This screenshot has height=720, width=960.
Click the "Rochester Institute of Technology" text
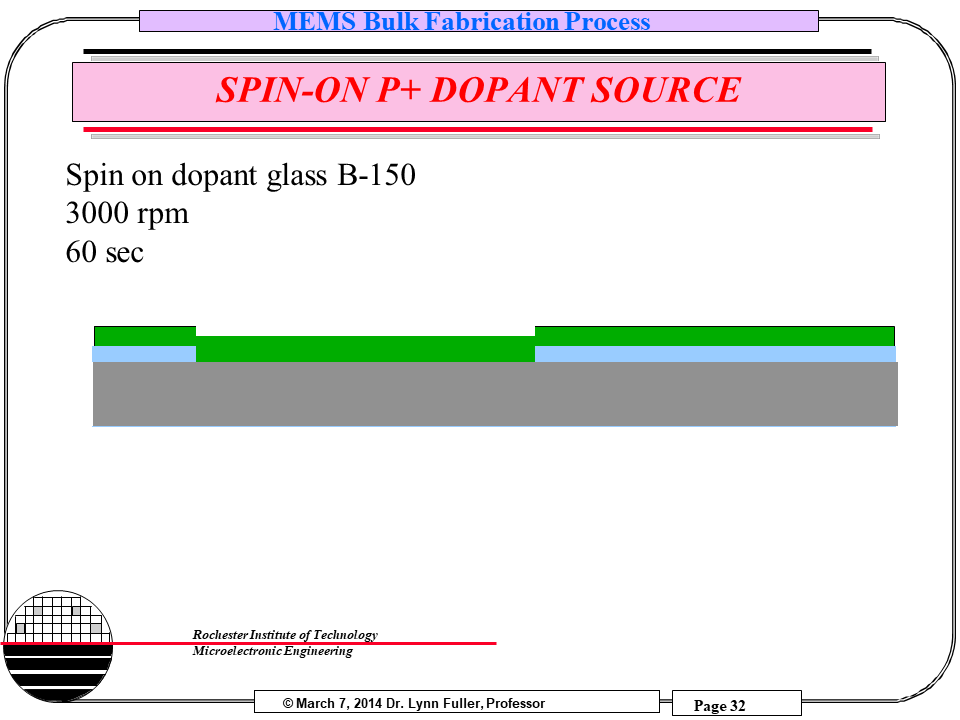(285, 635)
